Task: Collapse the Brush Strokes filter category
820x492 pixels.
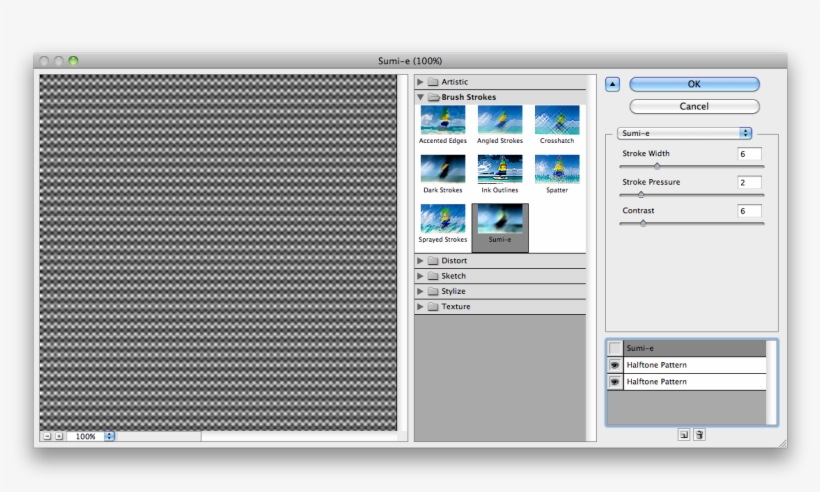Action: pyautogui.click(x=420, y=97)
